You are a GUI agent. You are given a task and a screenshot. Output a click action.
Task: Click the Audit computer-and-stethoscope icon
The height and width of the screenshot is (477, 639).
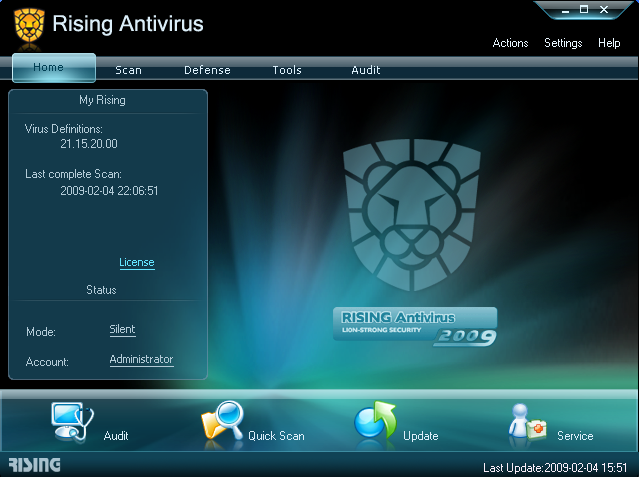coord(73,422)
